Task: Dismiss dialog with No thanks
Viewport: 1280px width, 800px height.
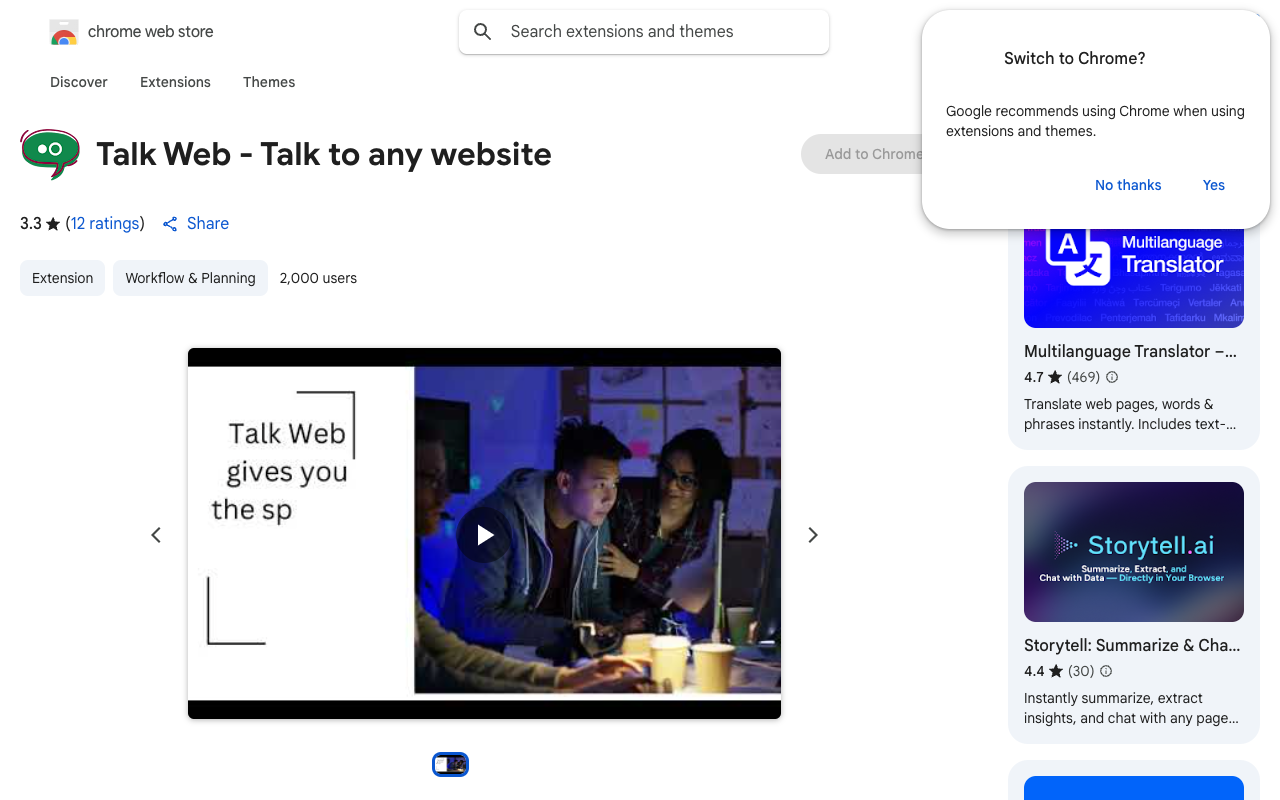Action: (1128, 185)
